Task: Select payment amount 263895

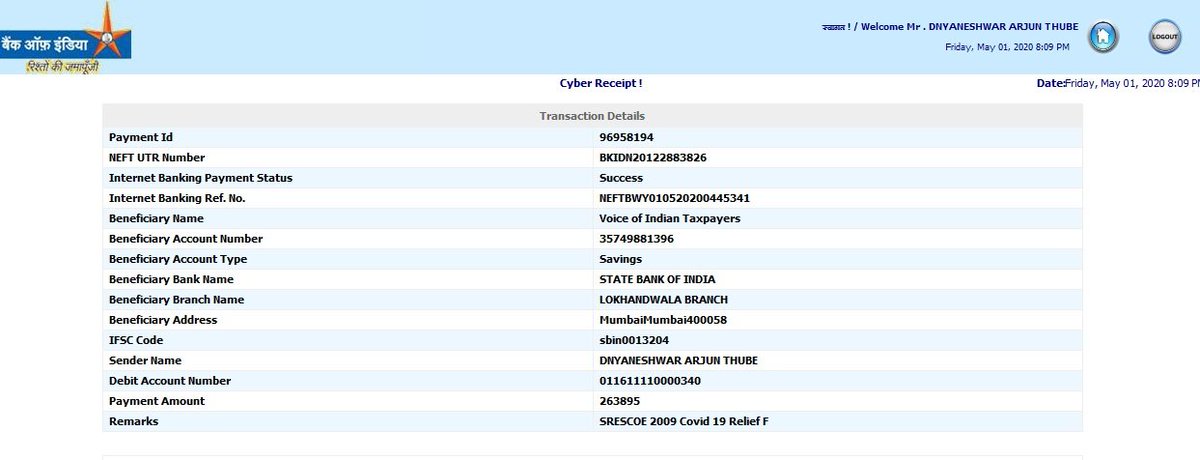Action: tap(619, 401)
